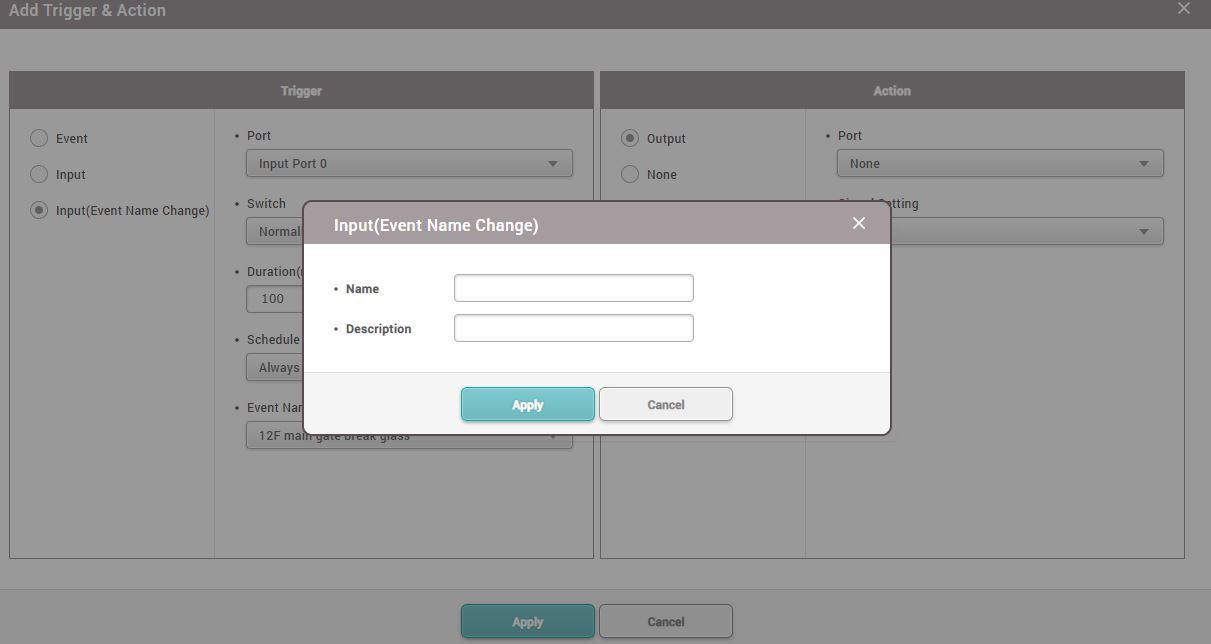This screenshot has width=1211, height=644.
Task: Click the Signal Setting dropdown arrow
Action: coord(1143,231)
